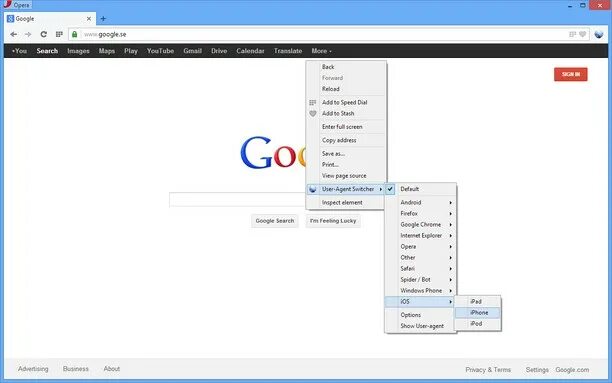Click the Google Search button

[x=275, y=221]
